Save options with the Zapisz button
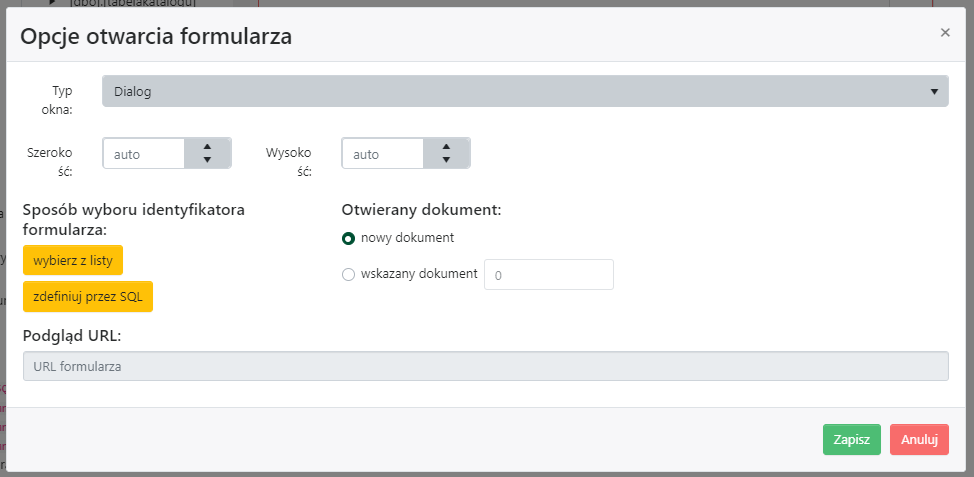The image size is (974, 477). (x=851, y=440)
